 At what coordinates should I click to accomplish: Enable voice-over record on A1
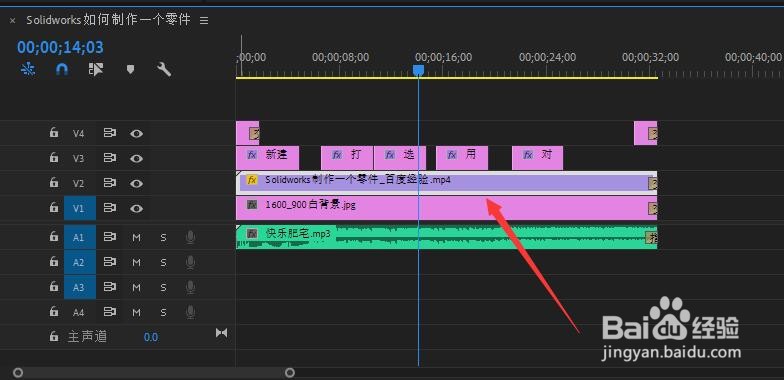coord(190,238)
